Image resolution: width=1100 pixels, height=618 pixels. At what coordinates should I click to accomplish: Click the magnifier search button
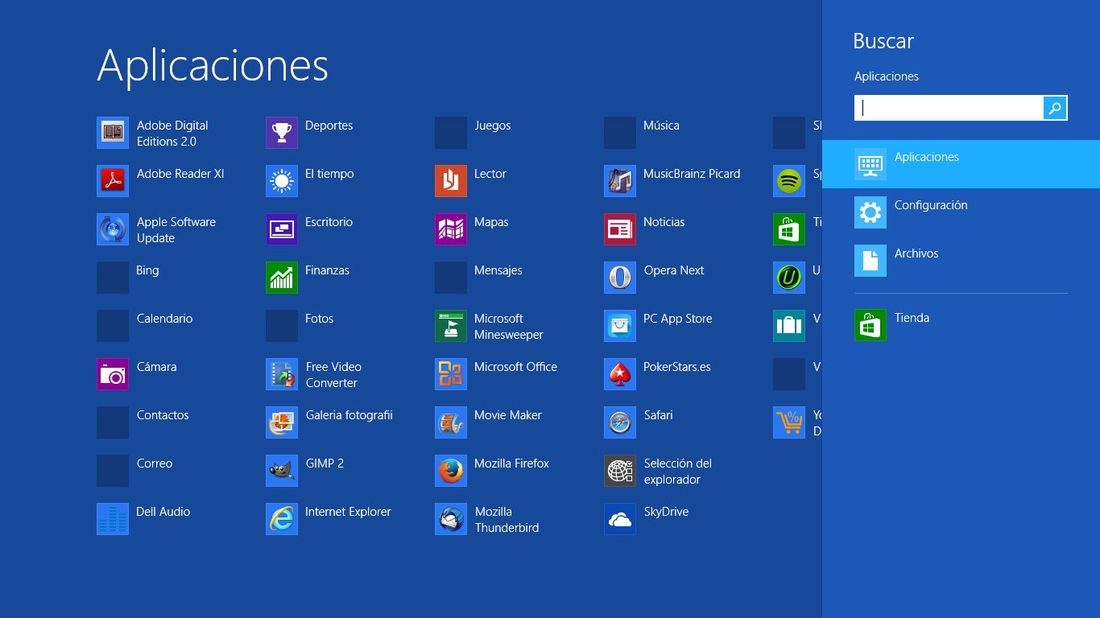(x=1055, y=108)
